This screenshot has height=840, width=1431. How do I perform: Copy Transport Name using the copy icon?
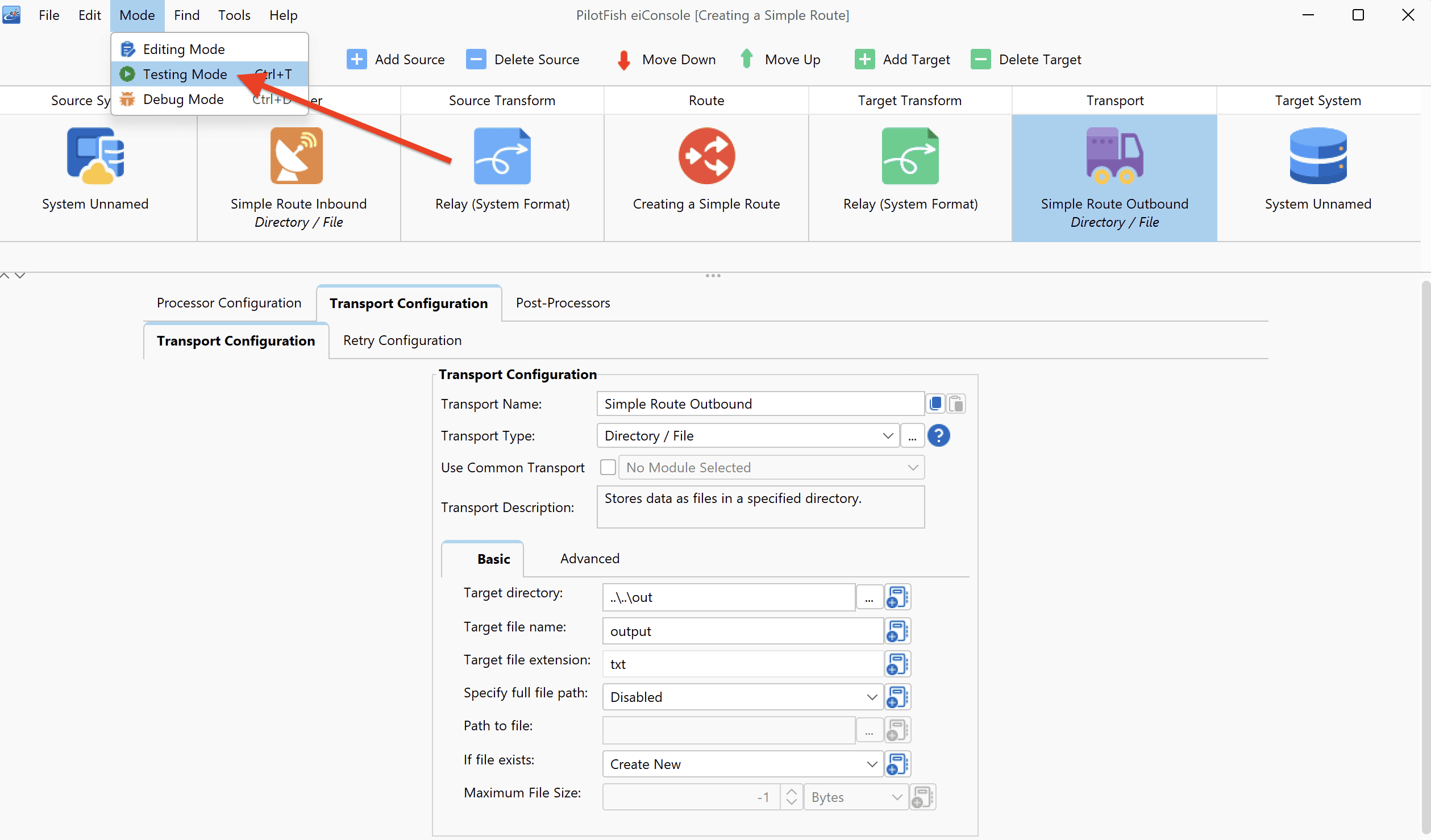[935, 404]
